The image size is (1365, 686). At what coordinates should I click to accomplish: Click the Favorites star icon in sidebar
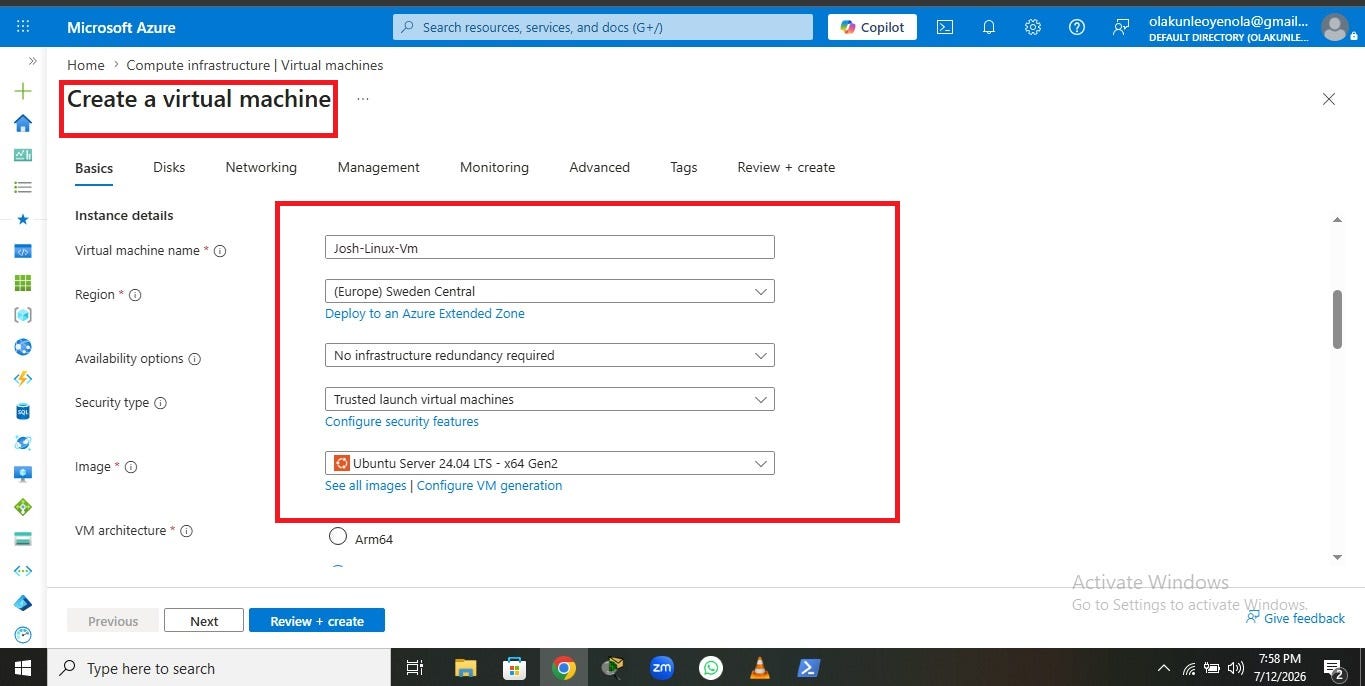23,219
